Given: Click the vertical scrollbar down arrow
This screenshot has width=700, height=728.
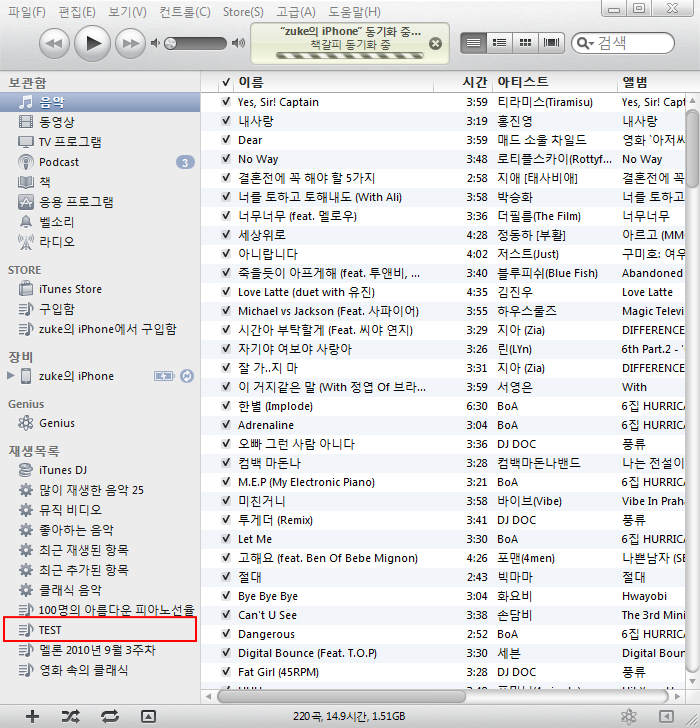Looking at the screenshot, I should (693, 682).
